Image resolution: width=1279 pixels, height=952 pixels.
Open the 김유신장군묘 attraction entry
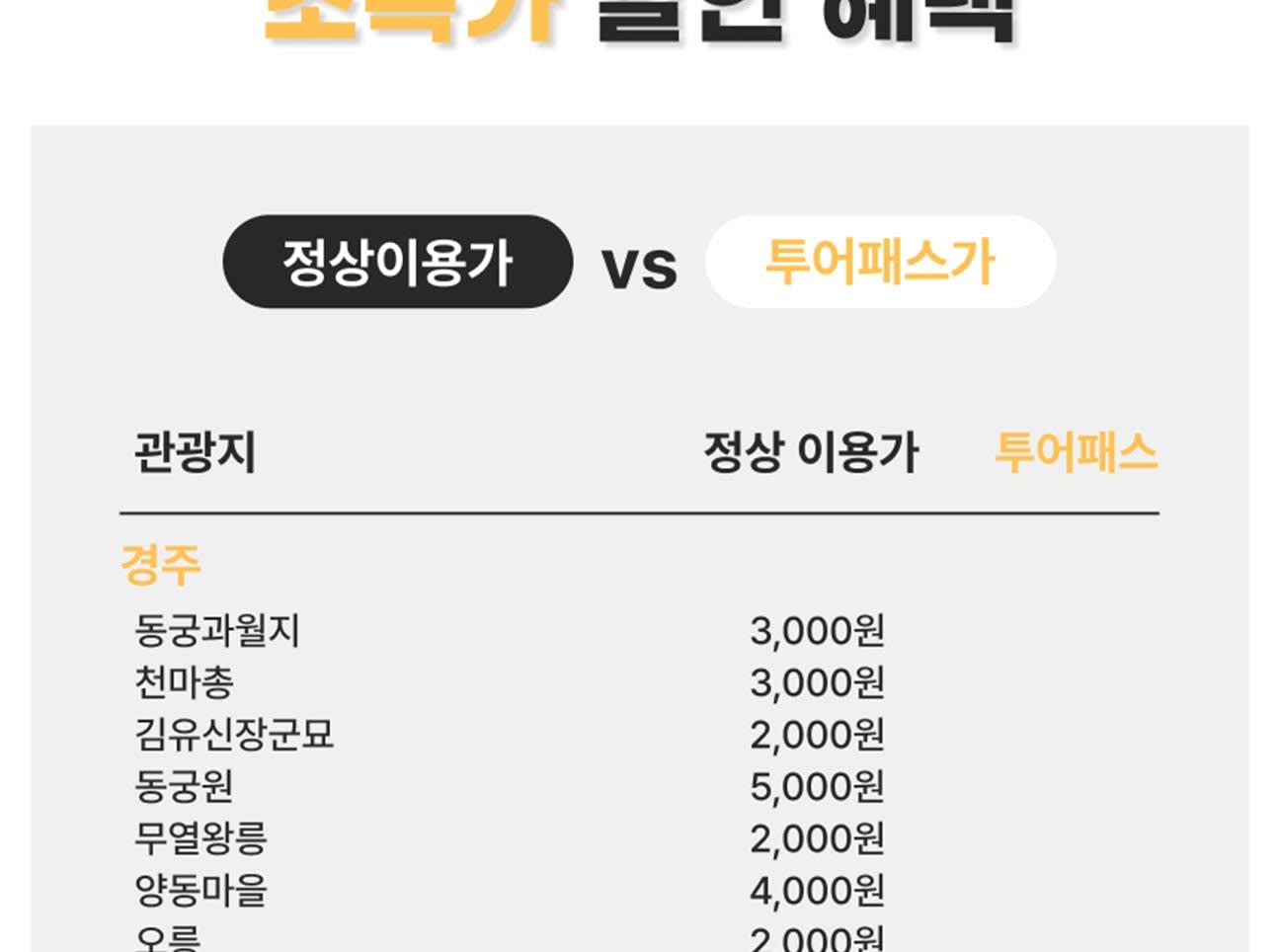(234, 735)
